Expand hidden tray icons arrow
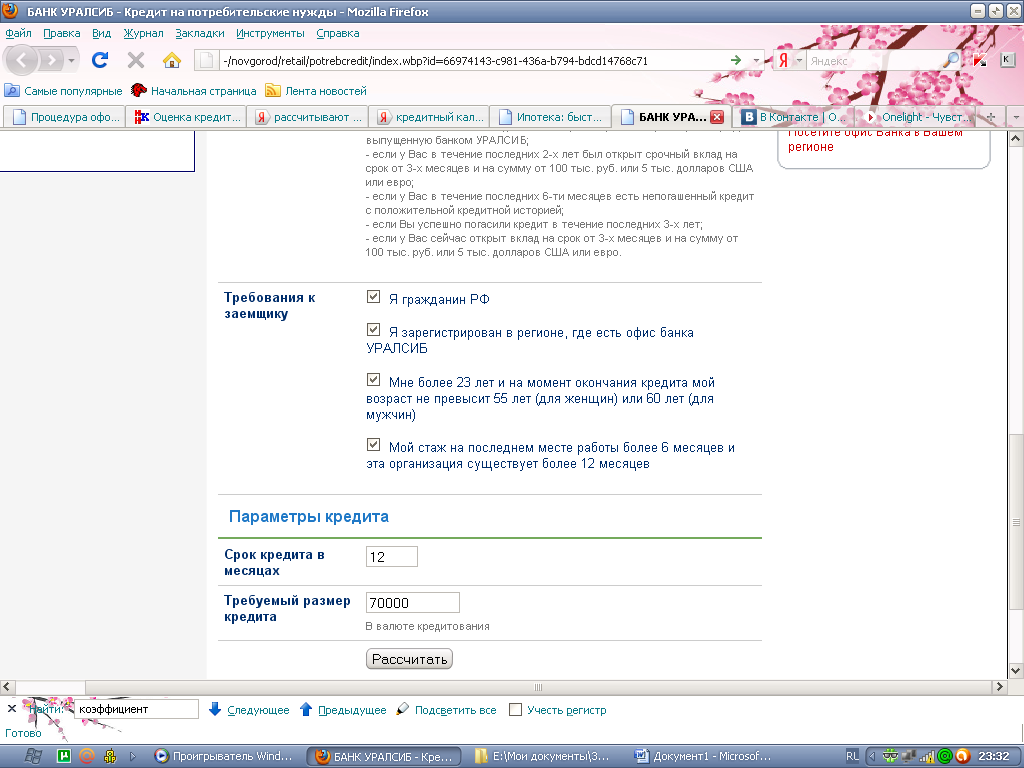This screenshot has width=1024, height=768. (871, 756)
